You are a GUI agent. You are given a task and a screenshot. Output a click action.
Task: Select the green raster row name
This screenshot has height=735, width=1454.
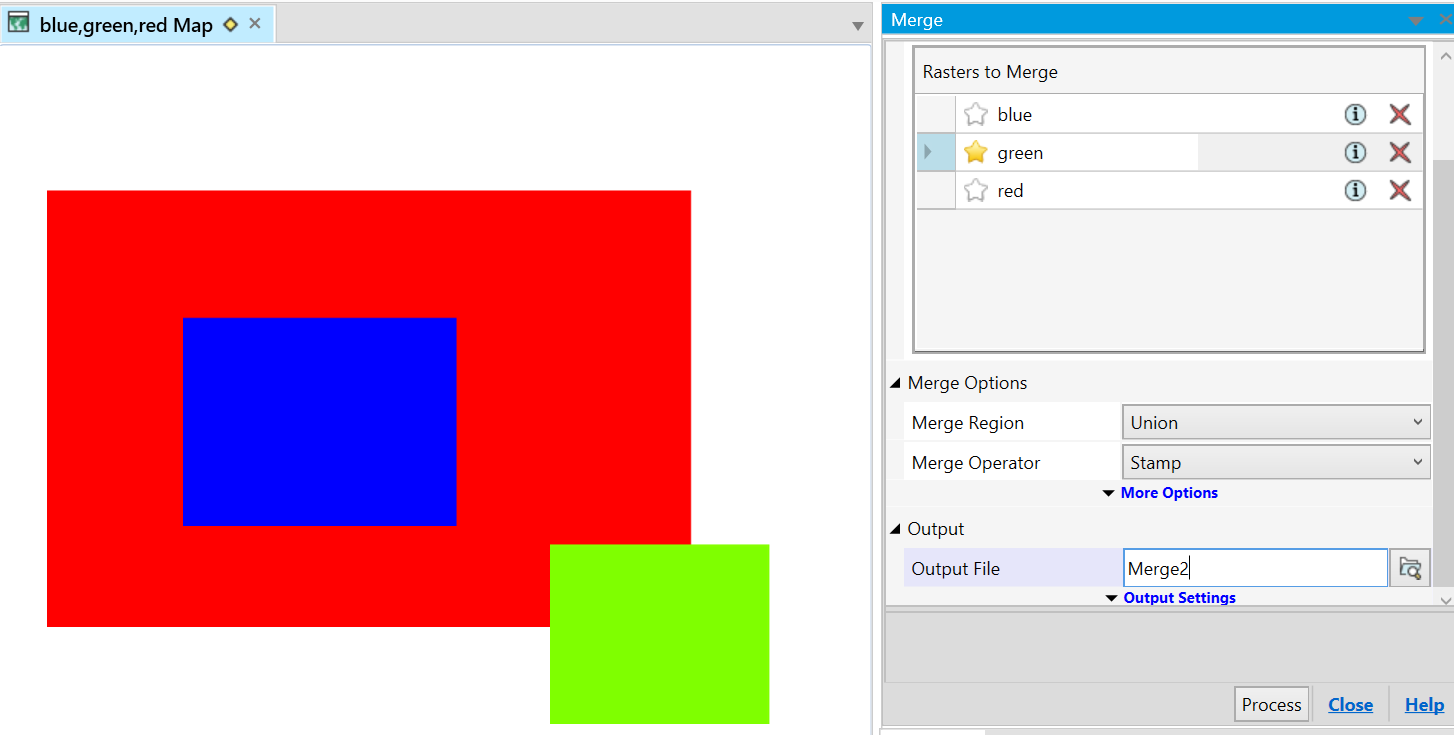coord(1020,153)
